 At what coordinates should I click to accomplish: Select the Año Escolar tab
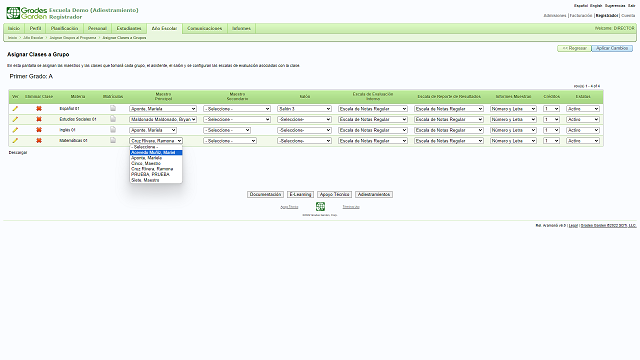coord(164,29)
